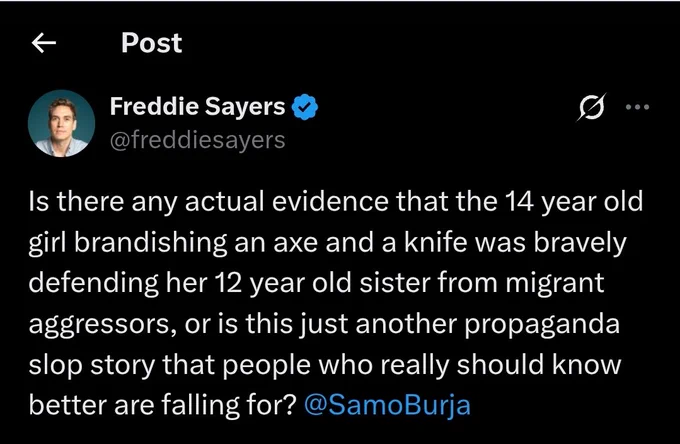Click the blue verified checkmark badge
The width and height of the screenshot is (680, 444).
coord(305,107)
